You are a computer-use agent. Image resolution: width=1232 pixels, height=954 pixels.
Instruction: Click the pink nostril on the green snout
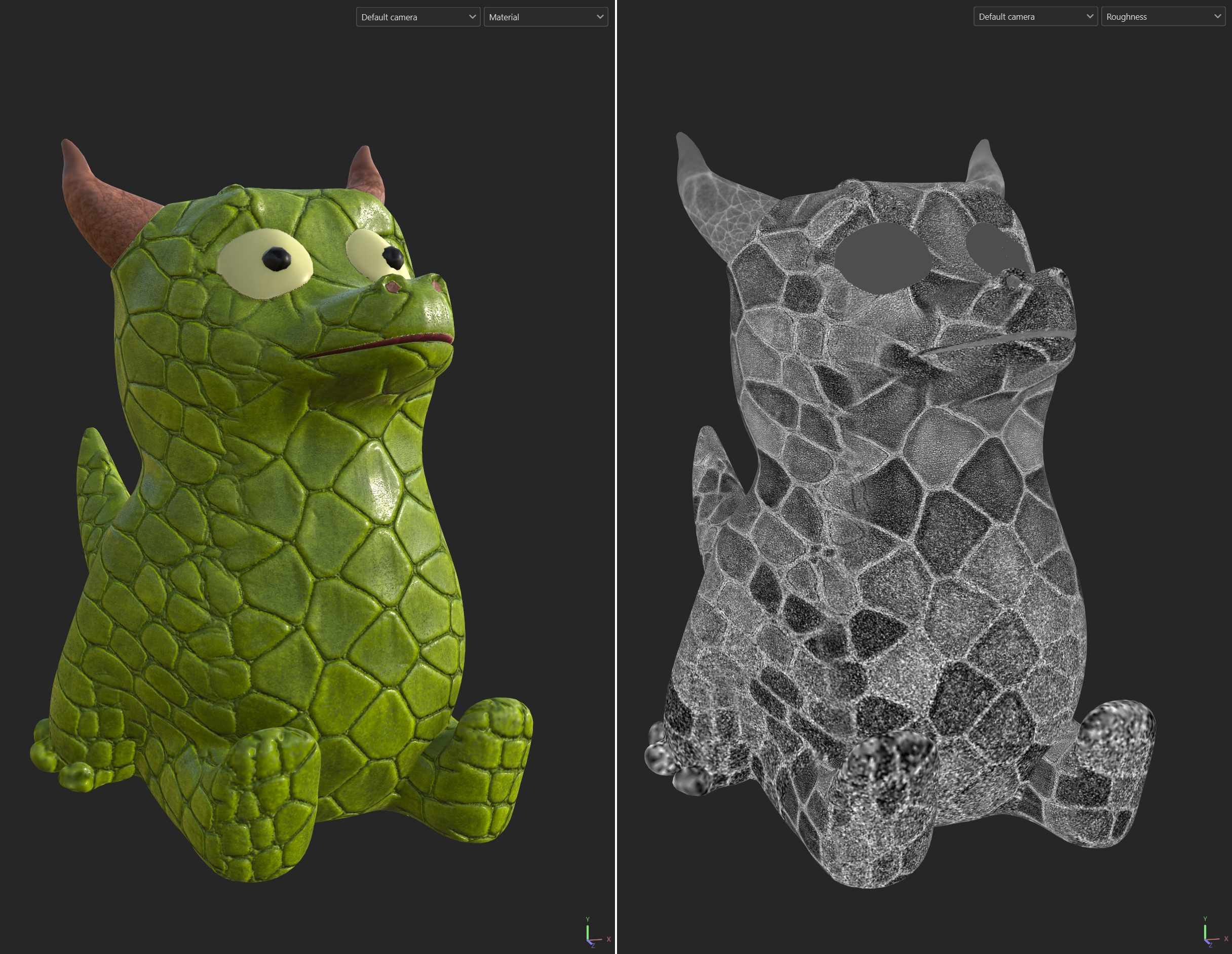coord(393,287)
